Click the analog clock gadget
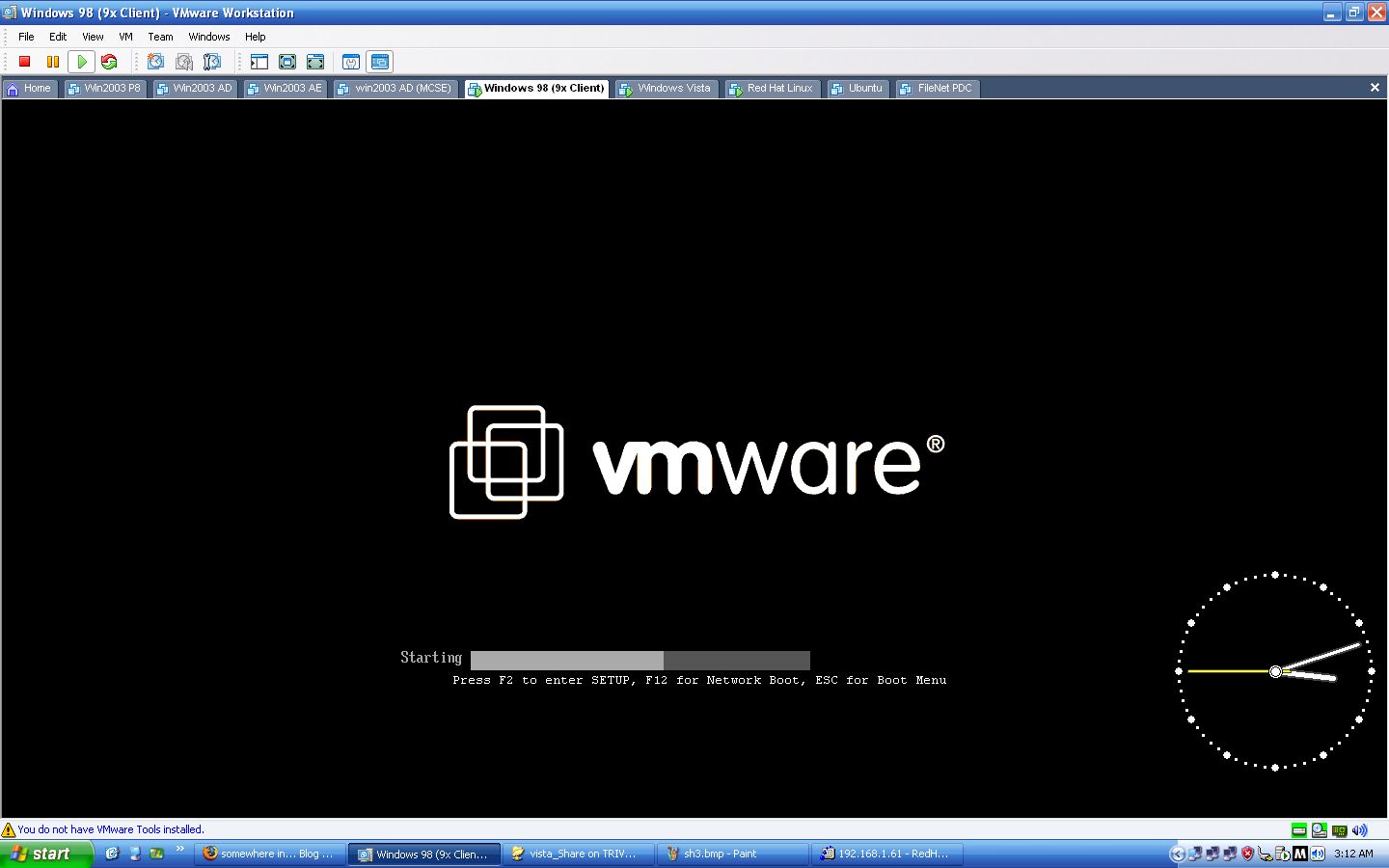The height and width of the screenshot is (868, 1389). point(1275,671)
